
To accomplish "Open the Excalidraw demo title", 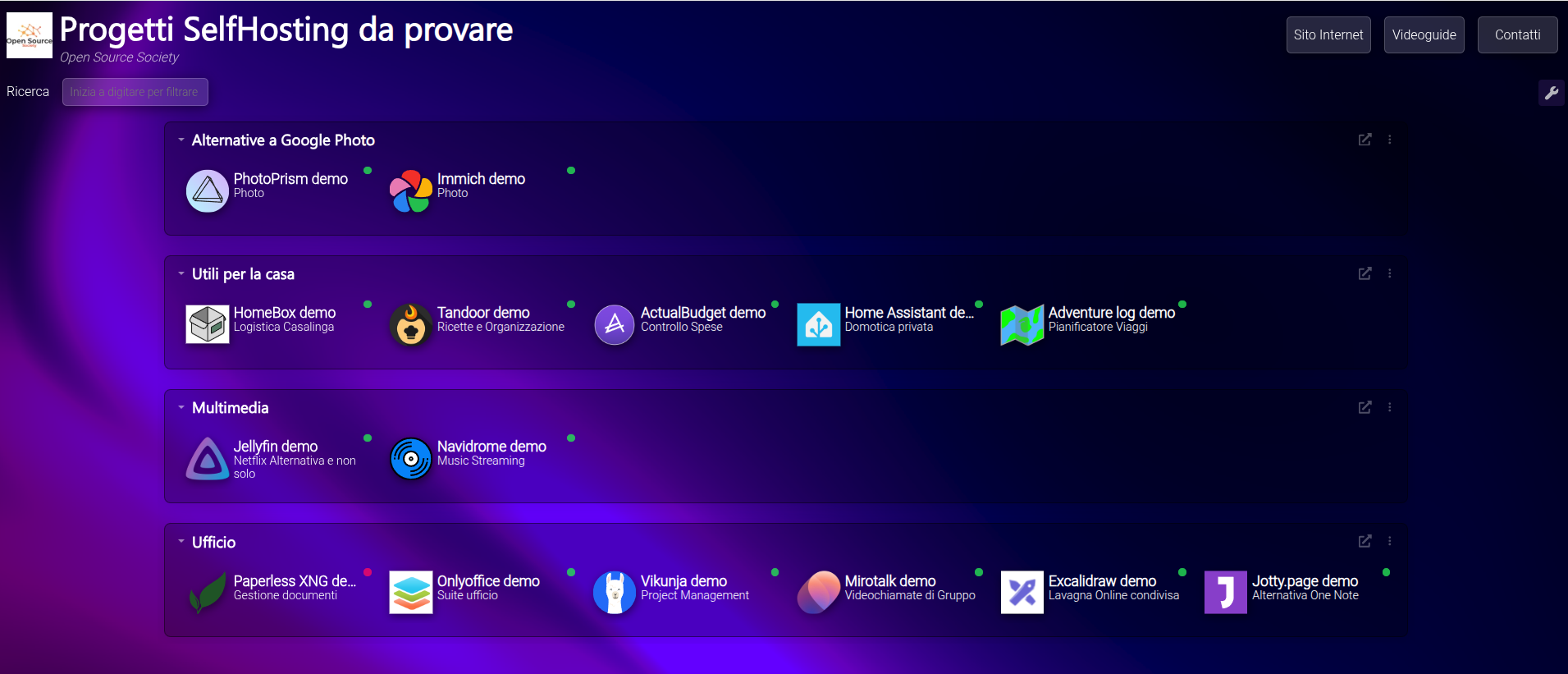I will pyautogui.click(x=1102, y=580).
